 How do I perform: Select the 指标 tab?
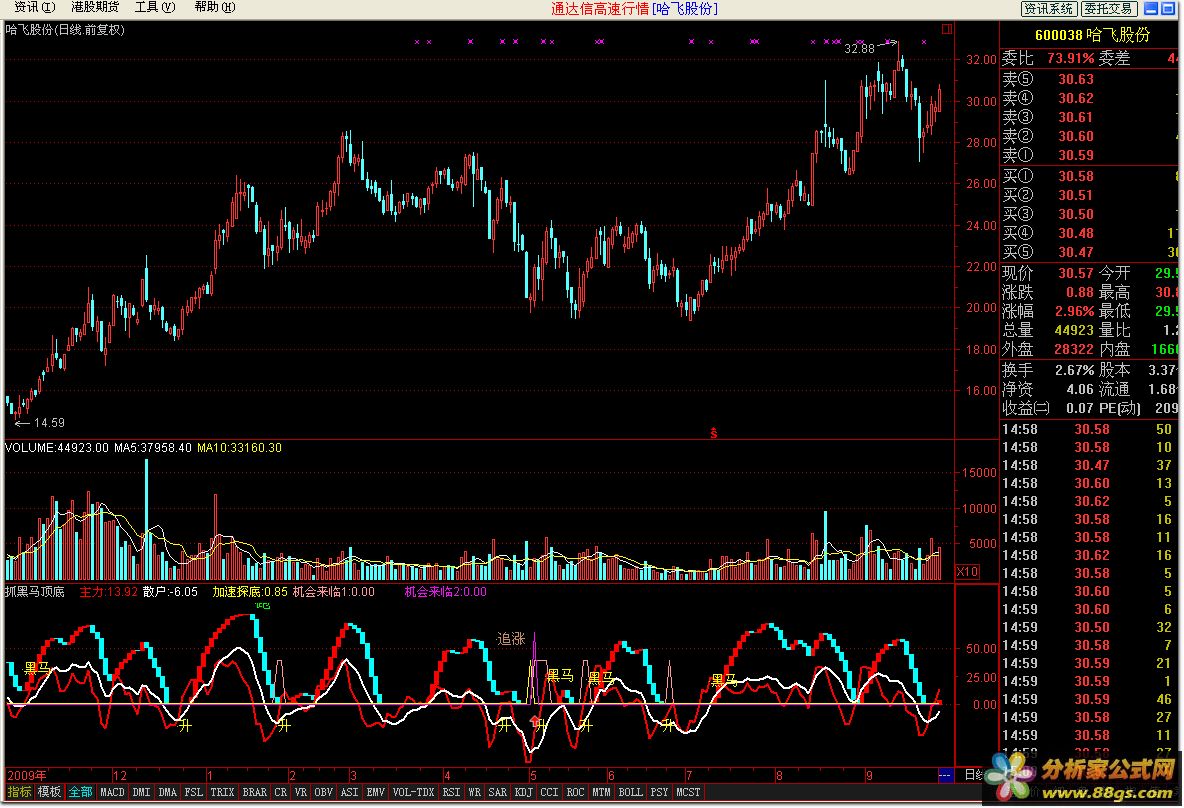(x=19, y=792)
